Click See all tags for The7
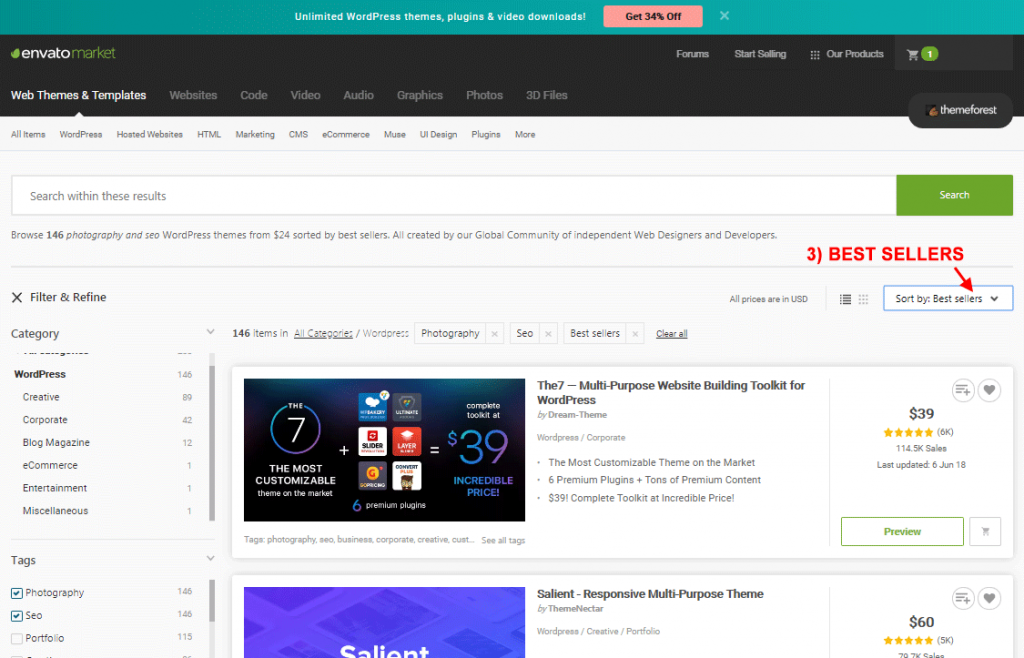The image size is (1024, 658). pyautogui.click(x=503, y=540)
